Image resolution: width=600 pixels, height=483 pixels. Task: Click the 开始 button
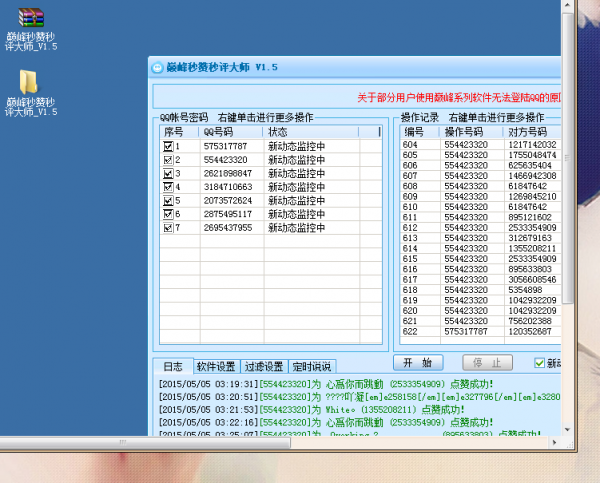pyautogui.click(x=418, y=362)
